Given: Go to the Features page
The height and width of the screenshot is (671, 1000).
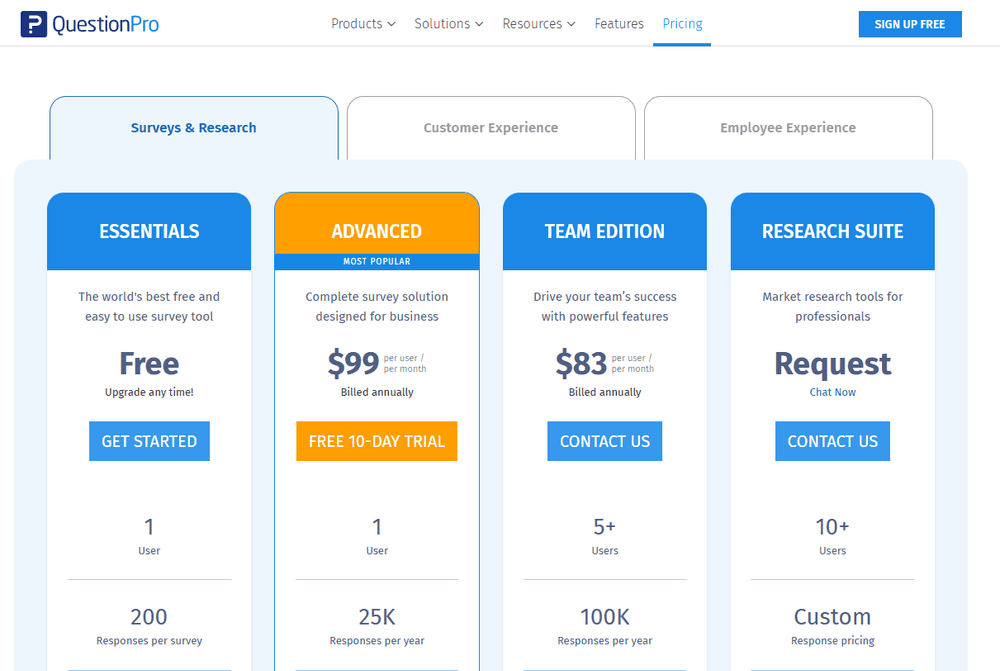Looking at the screenshot, I should (x=619, y=24).
